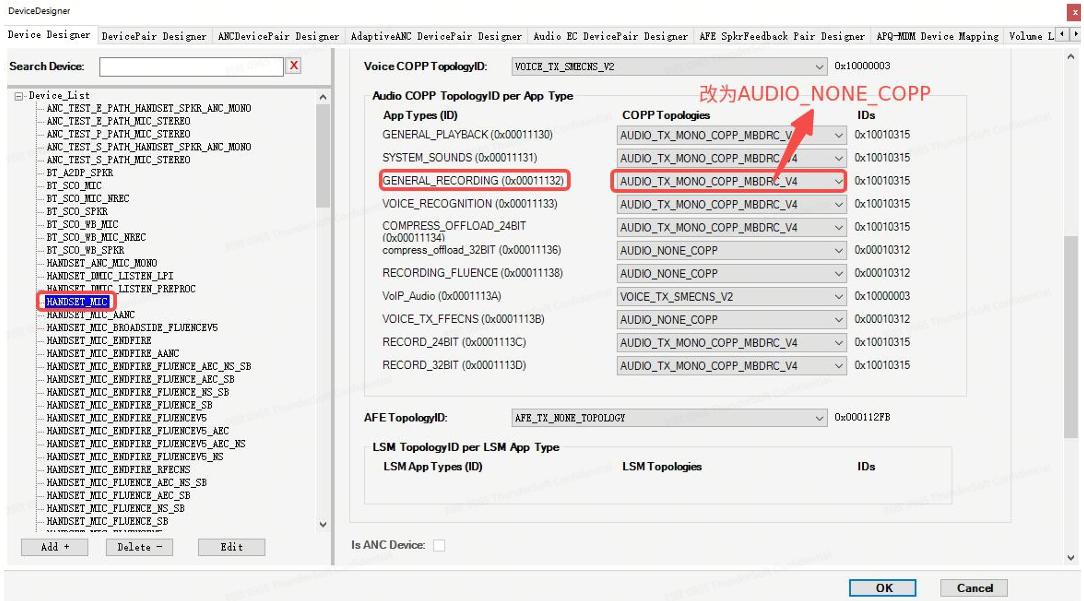Clear search with the red X icon
This screenshot has height=601, width=1084.
[294, 66]
